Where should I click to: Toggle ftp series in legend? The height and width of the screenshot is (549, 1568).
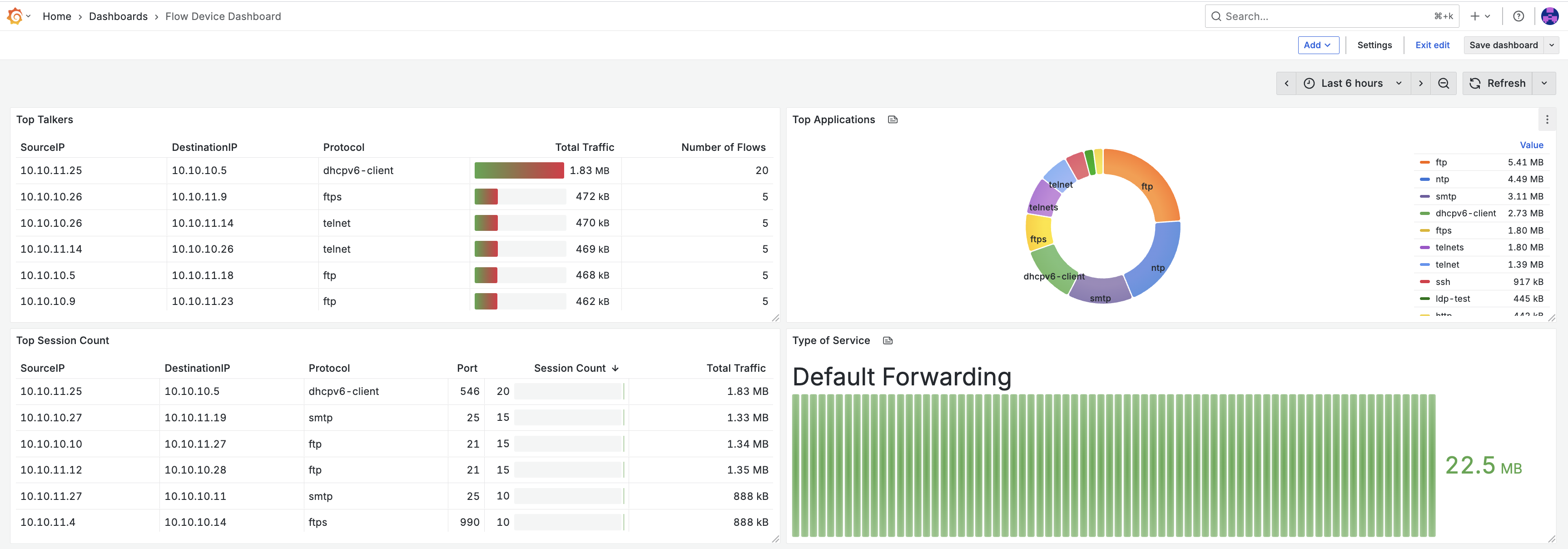click(x=1441, y=162)
